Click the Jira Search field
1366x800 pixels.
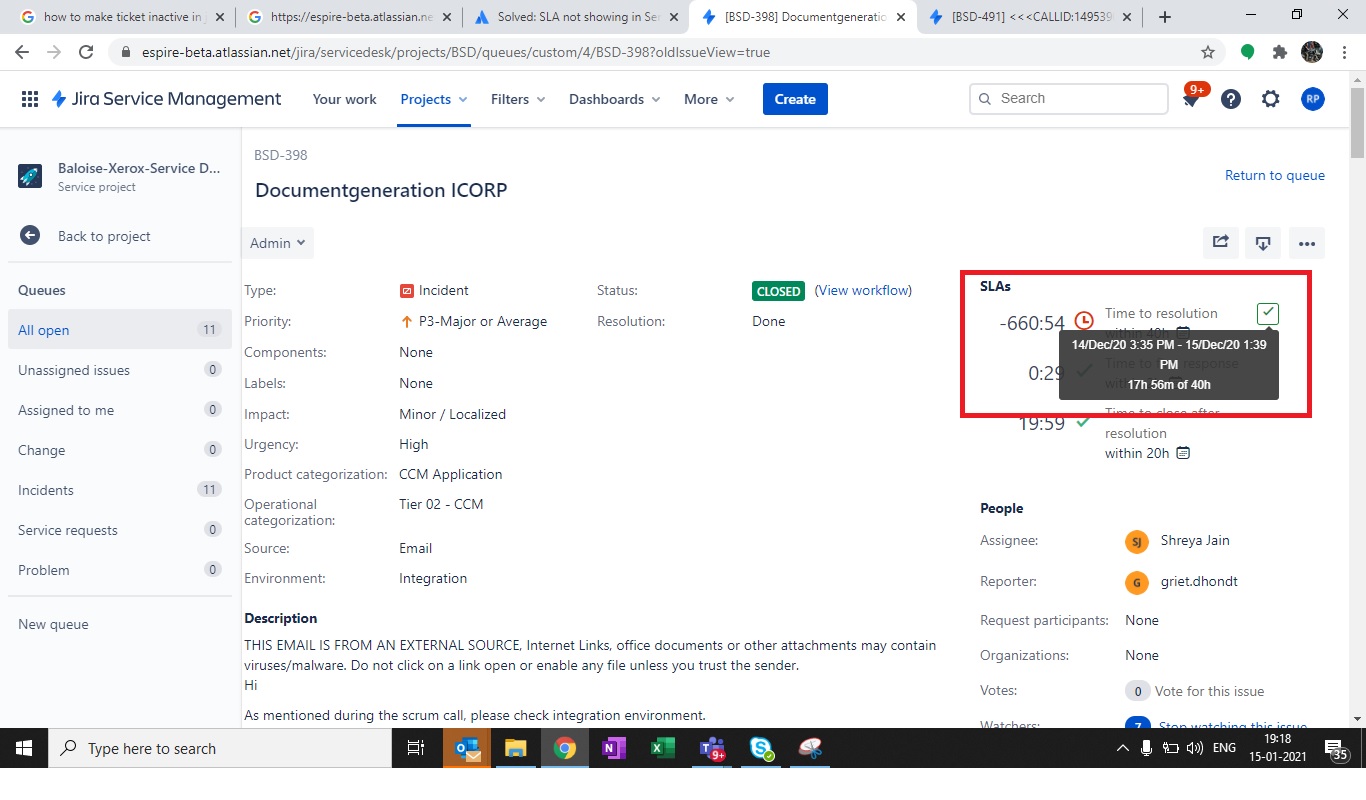[x=1068, y=99]
